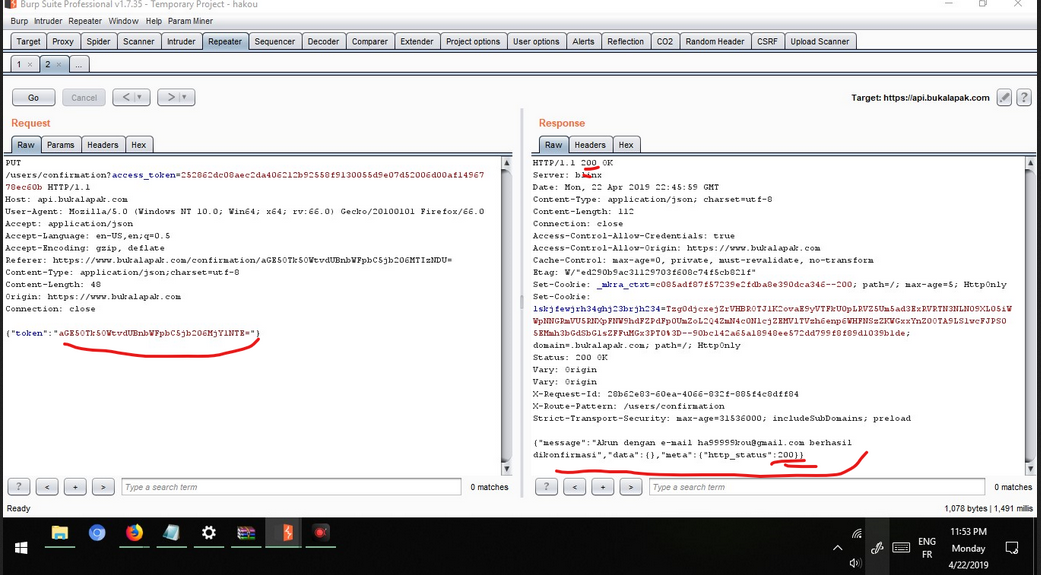Switch to the Decoder tab
The image size is (1041, 575).
tap(323, 41)
